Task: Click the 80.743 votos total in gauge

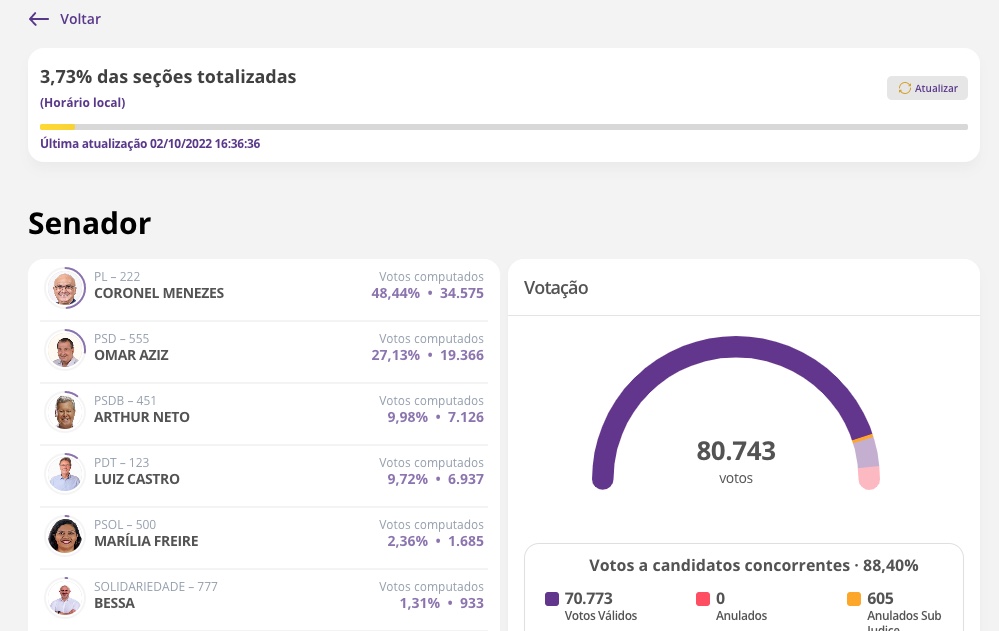Action: coord(736,451)
